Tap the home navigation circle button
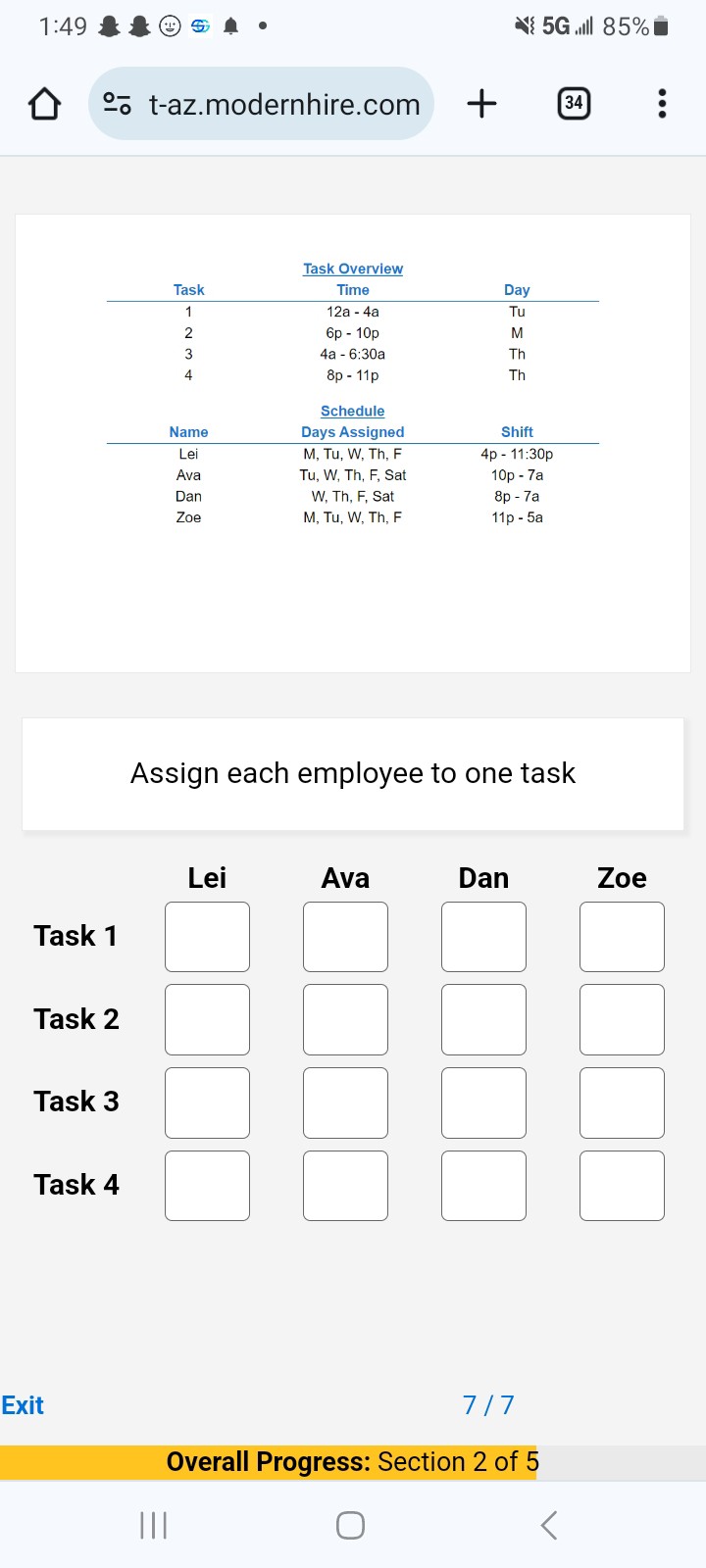 [350, 1525]
